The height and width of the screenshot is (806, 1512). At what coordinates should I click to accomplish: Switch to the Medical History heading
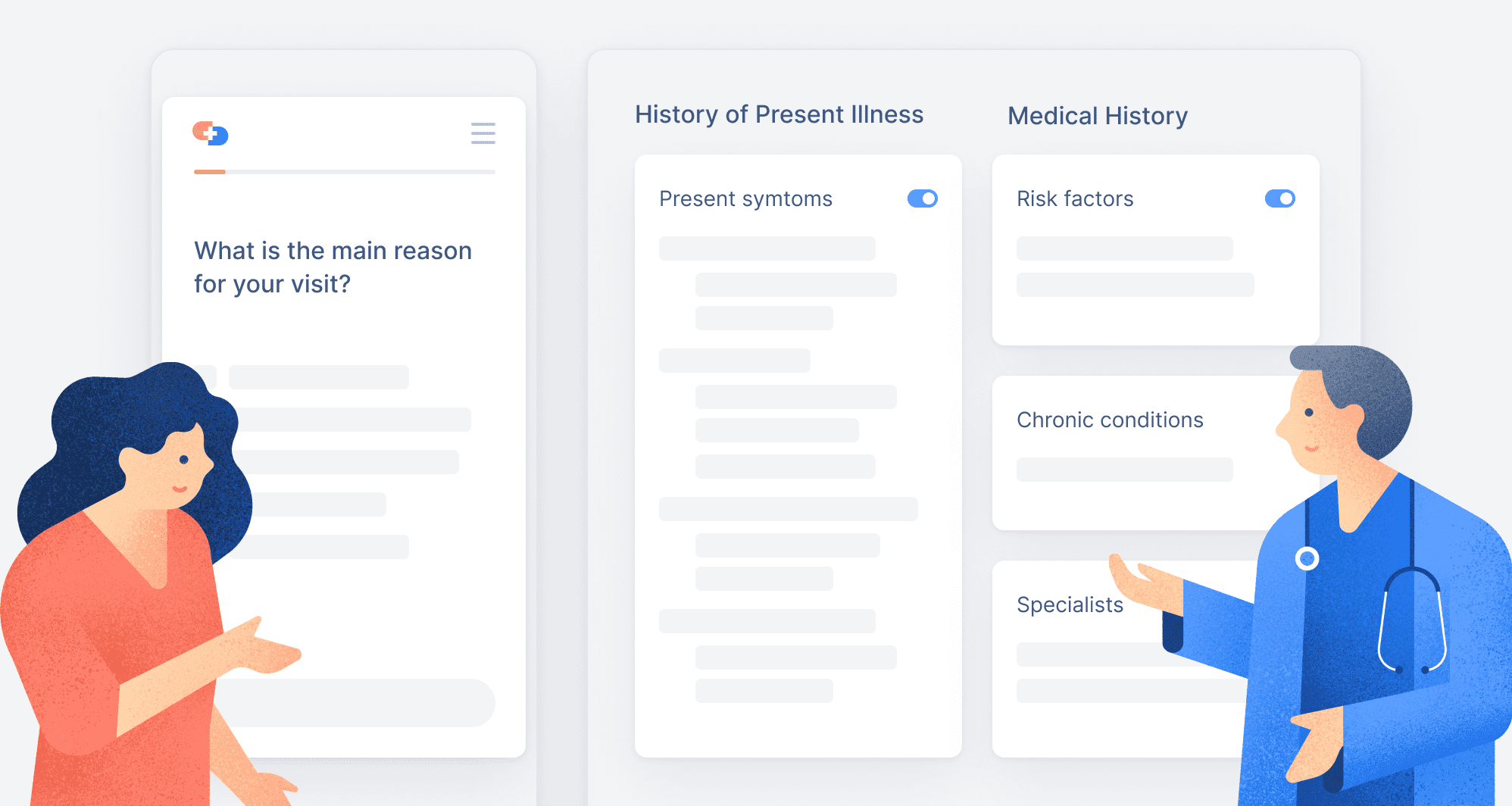1097,116
